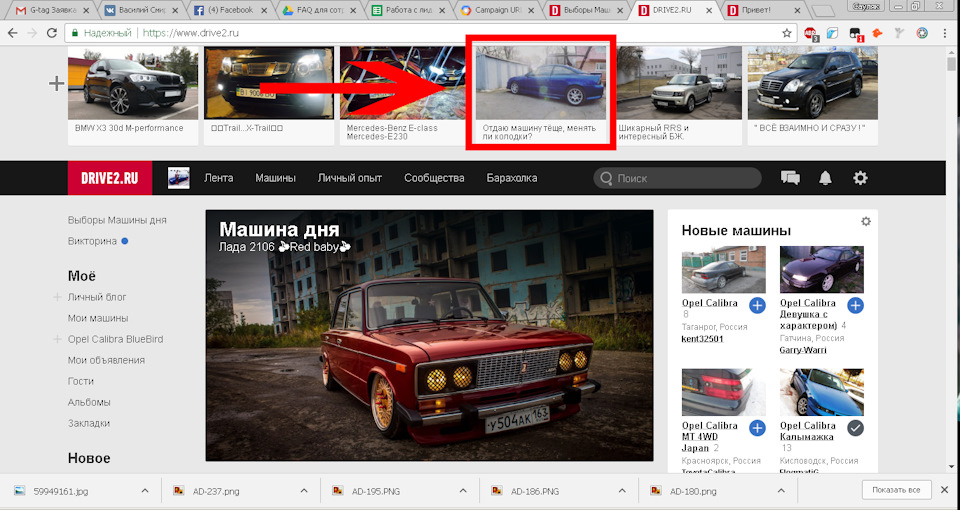
Task: Switch to Выборы Маш browser tab
Action: click(587, 10)
